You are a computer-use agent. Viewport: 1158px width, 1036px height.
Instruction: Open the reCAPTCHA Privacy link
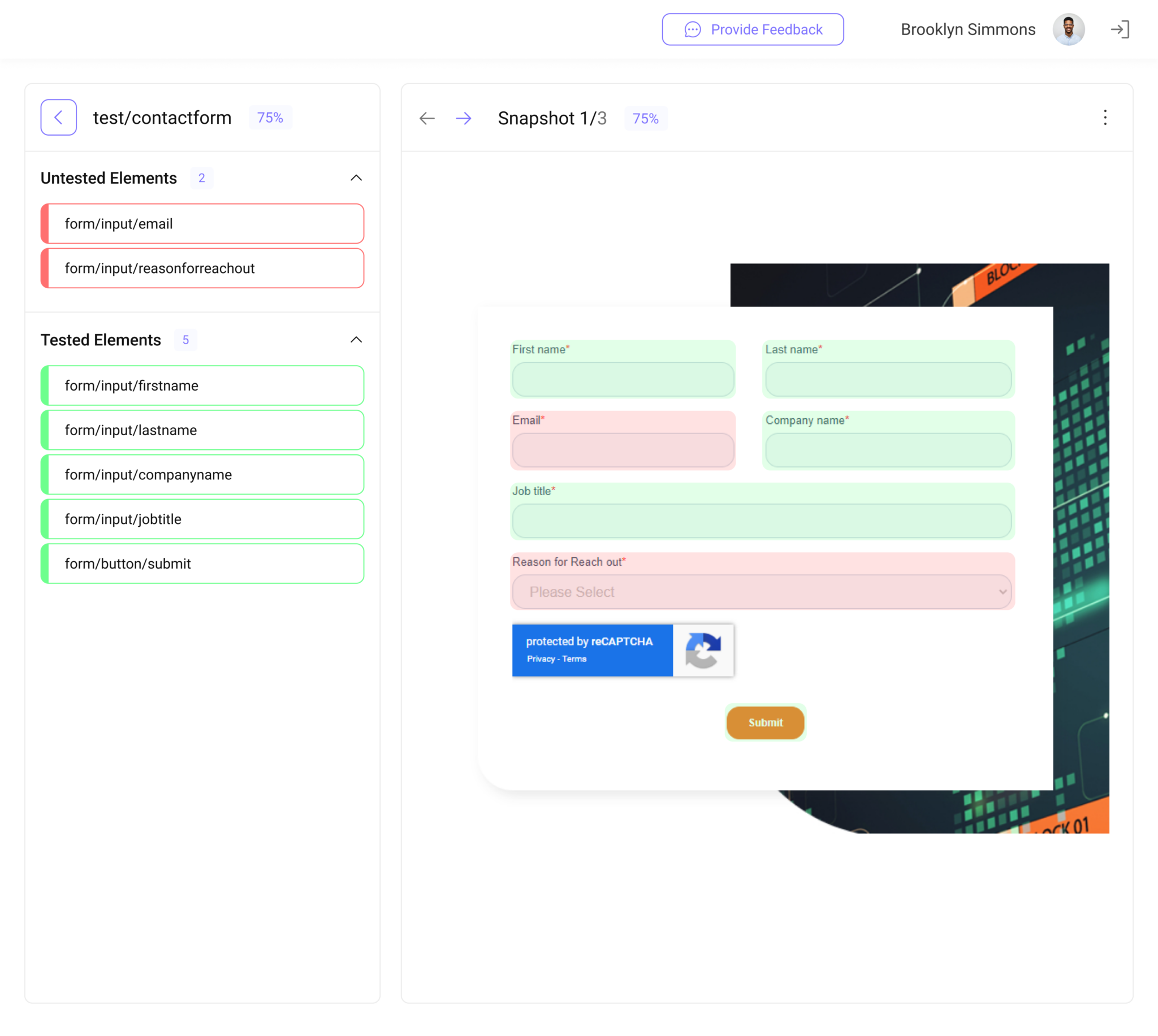pyautogui.click(x=541, y=658)
